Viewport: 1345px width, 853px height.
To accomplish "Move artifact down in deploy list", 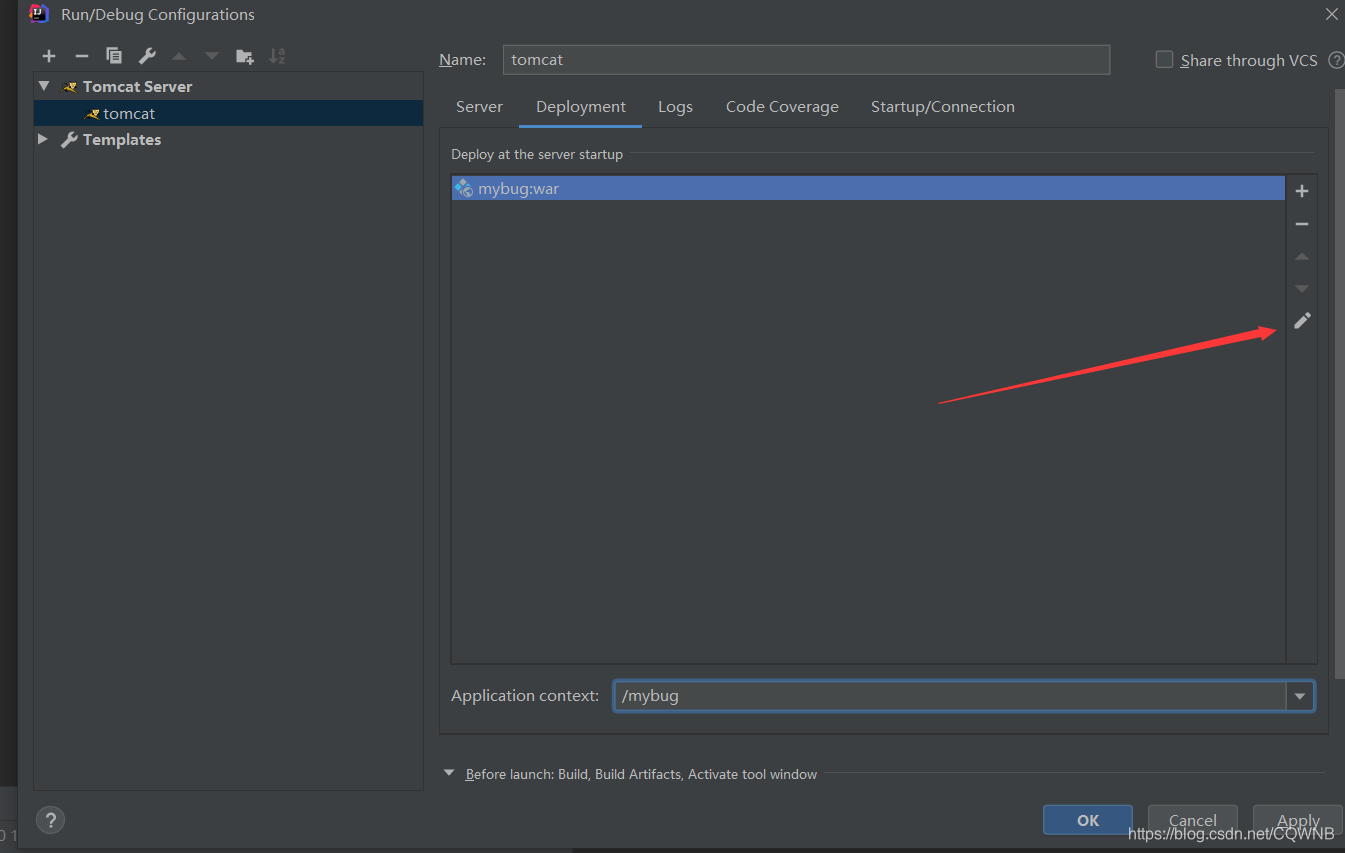I will coord(1302,288).
